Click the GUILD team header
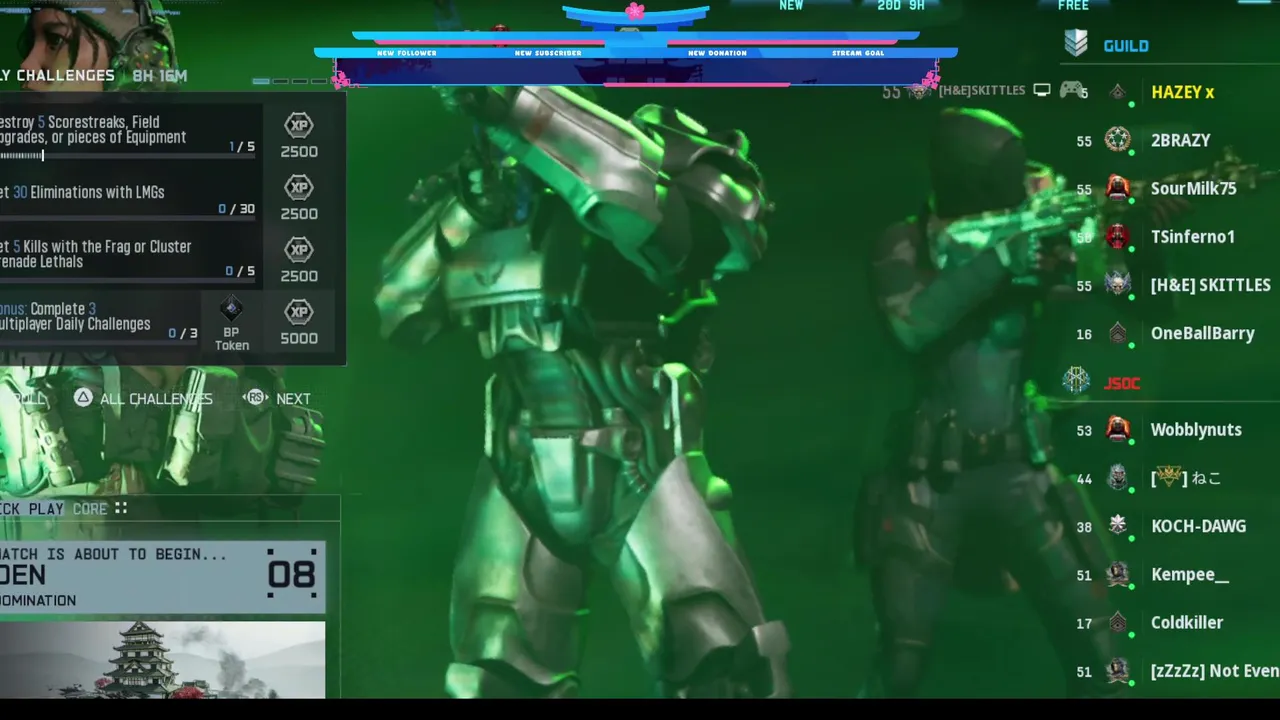The width and height of the screenshot is (1280, 720). tap(1126, 45)
